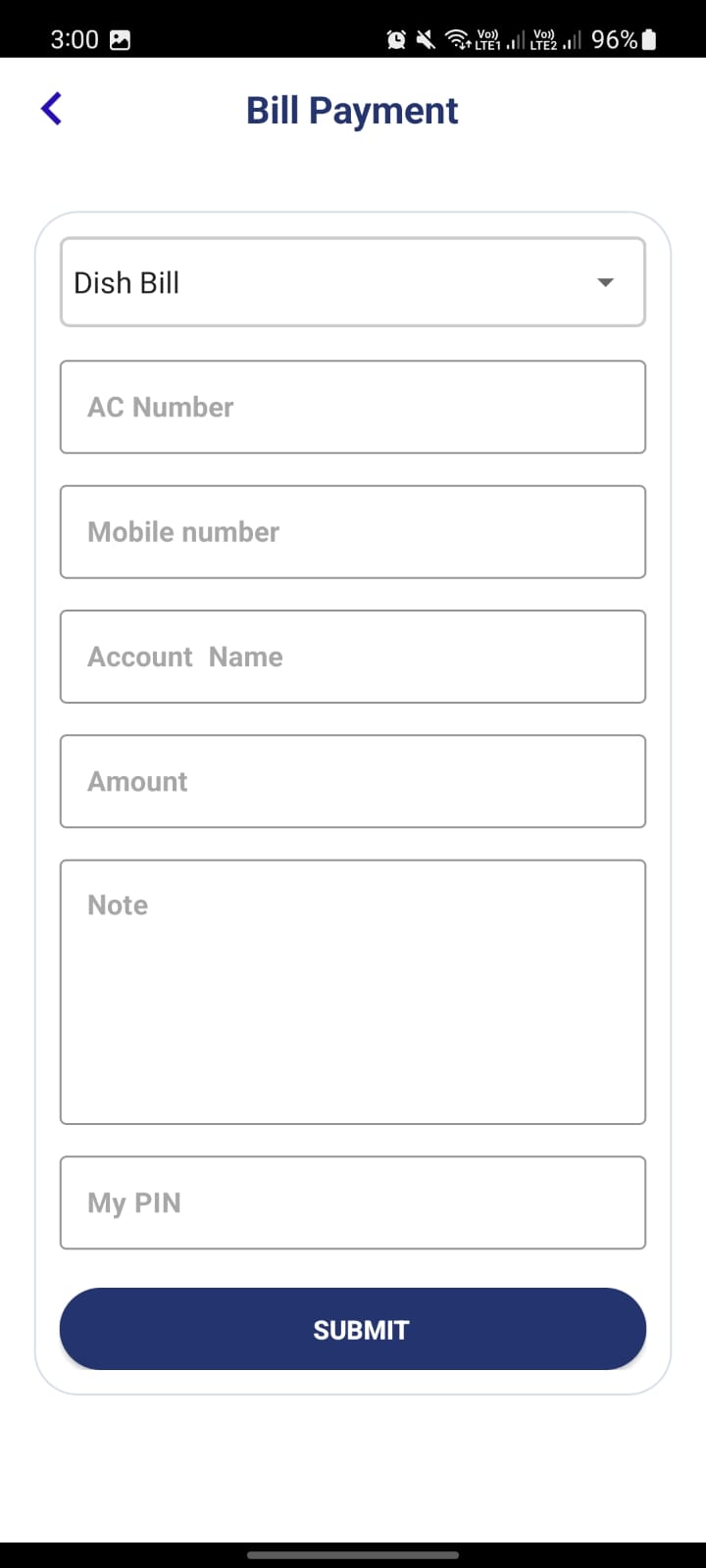Image resolution: width=706 pixels, height=1568 pixels.
Task: Tap the muted sound status icon
Action: click(x=426, y=40)
